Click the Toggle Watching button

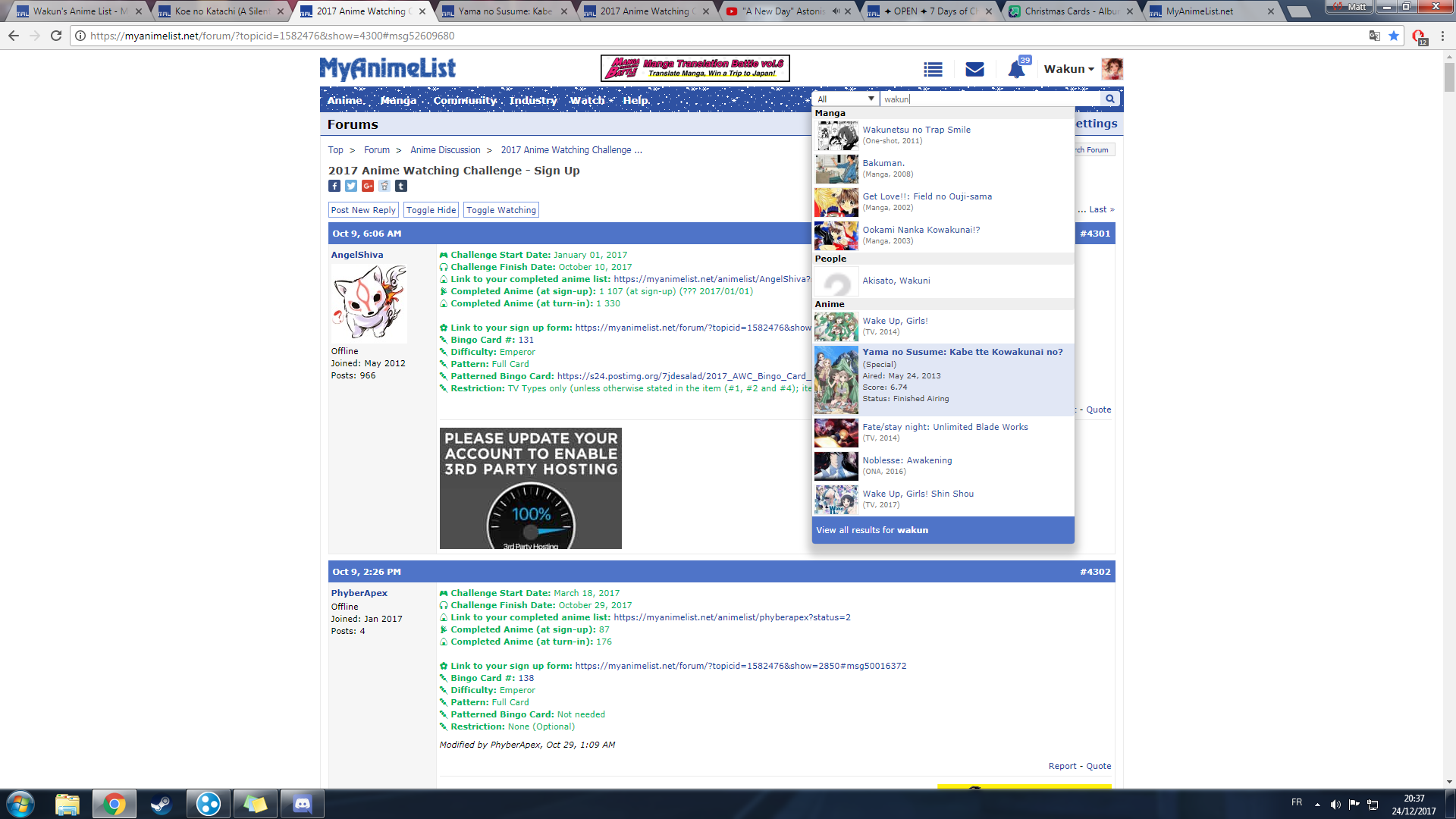[500, 210]
